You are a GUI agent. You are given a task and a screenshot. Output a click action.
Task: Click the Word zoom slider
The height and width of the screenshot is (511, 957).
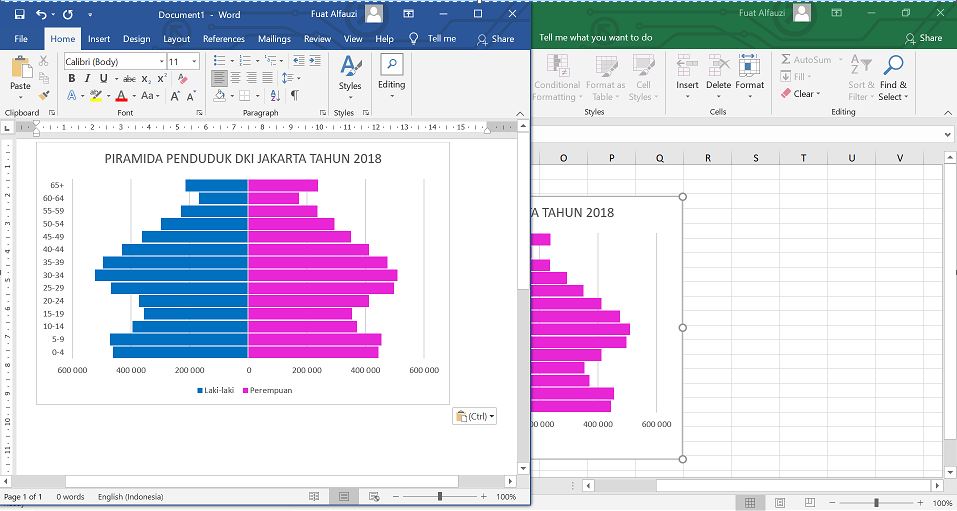click(439, 496)
